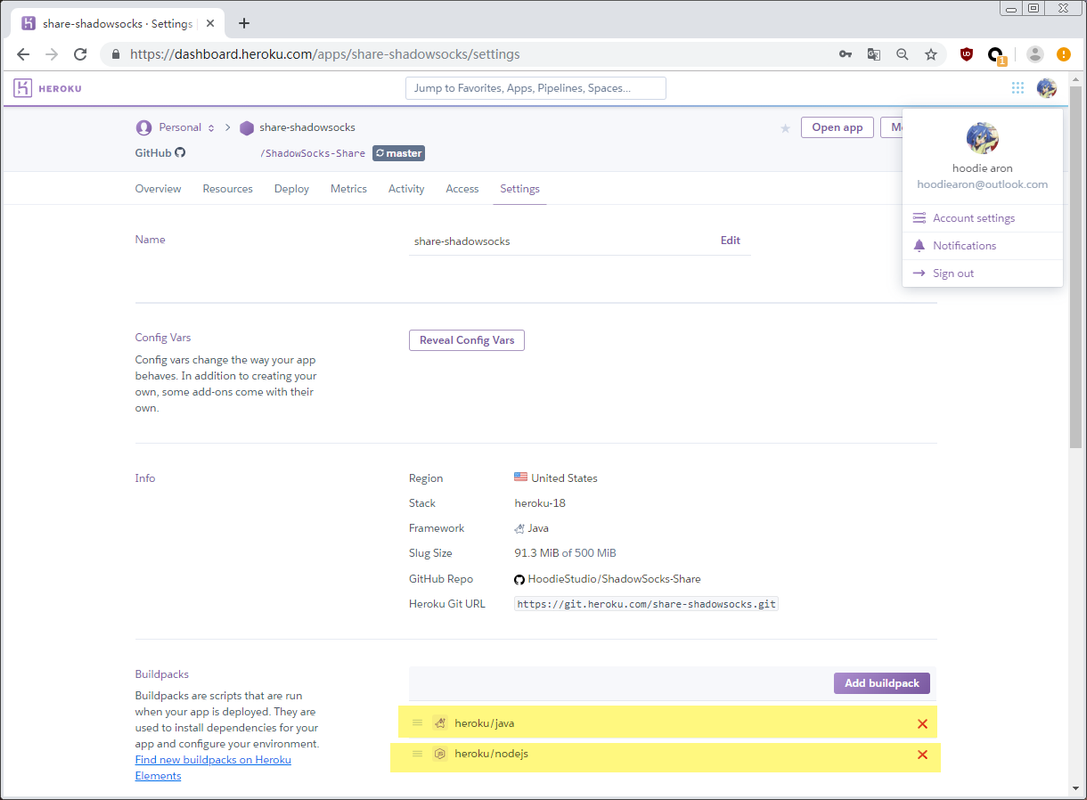The image size is (1087, 800).
Task: Remove the heroku/java buildpack
Action: point(922,724)
